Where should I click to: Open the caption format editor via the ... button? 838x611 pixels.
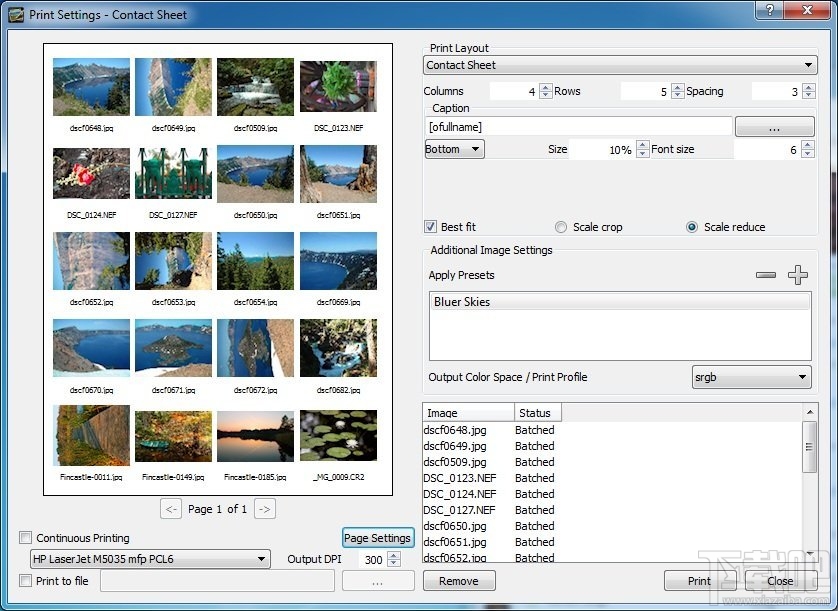pyautogui.click(x=775, y=126)
